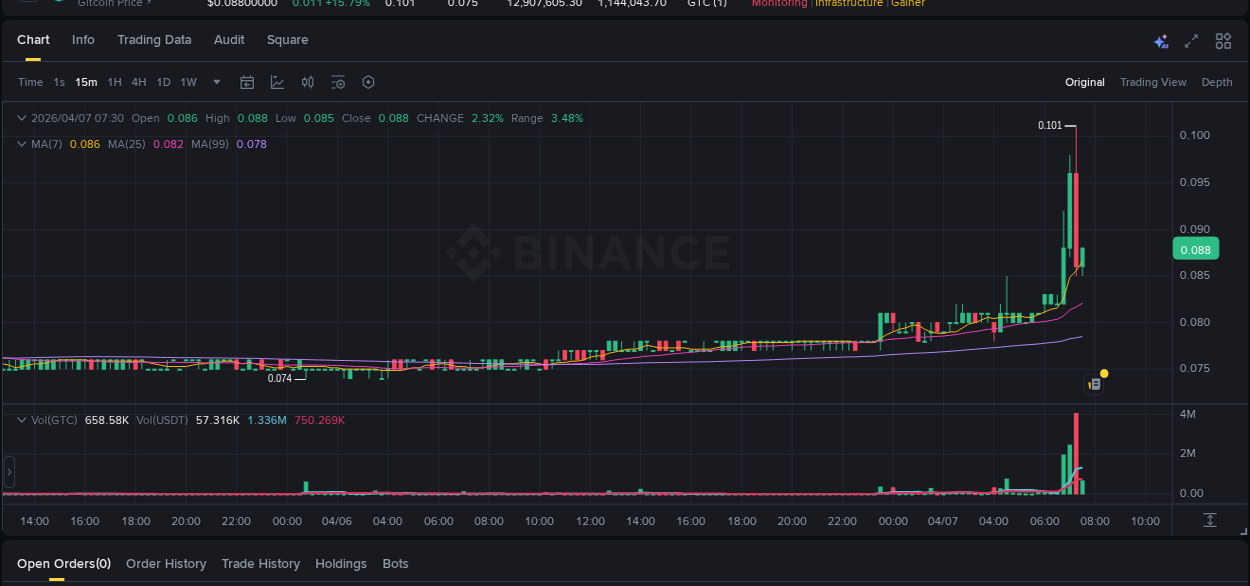This screenshot has width=1250, height=586.
Task: Expand chart to fullscreen with arrow icon
Action: [x=1190, y=41]
